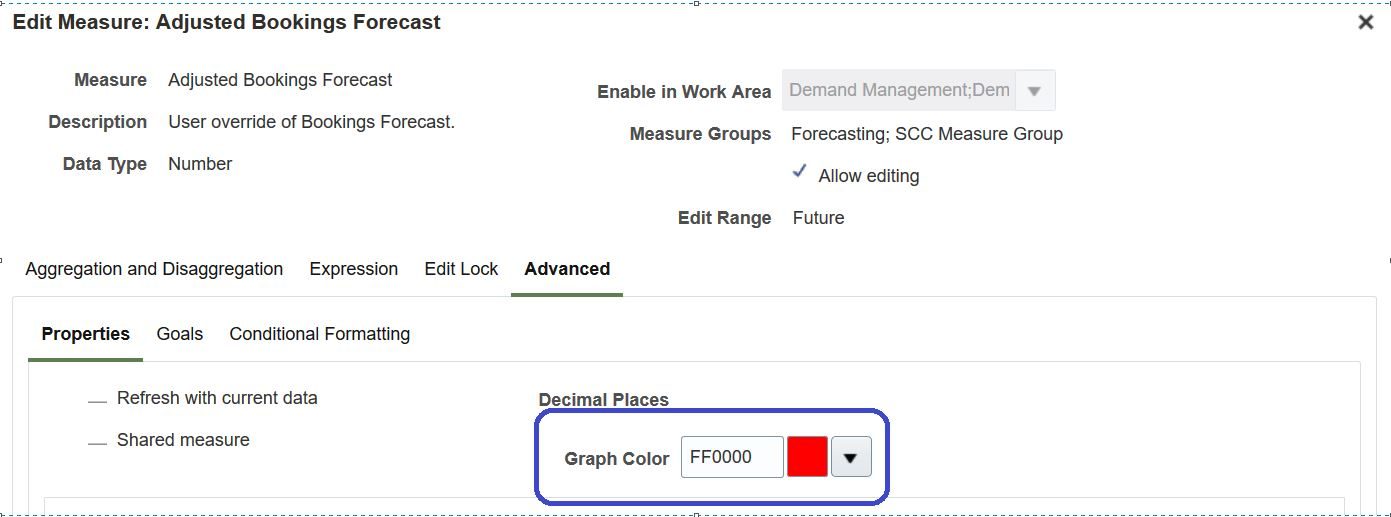The width and height of the screenshot is (1391, 517).
Task: Click the Enable in Work Area field
Action: 899,91
